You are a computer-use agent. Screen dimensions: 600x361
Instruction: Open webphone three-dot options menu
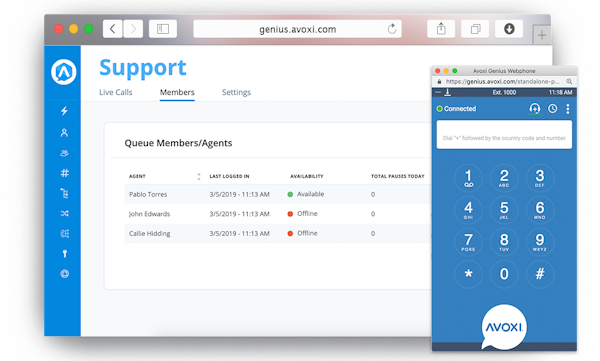pos(568,109)
